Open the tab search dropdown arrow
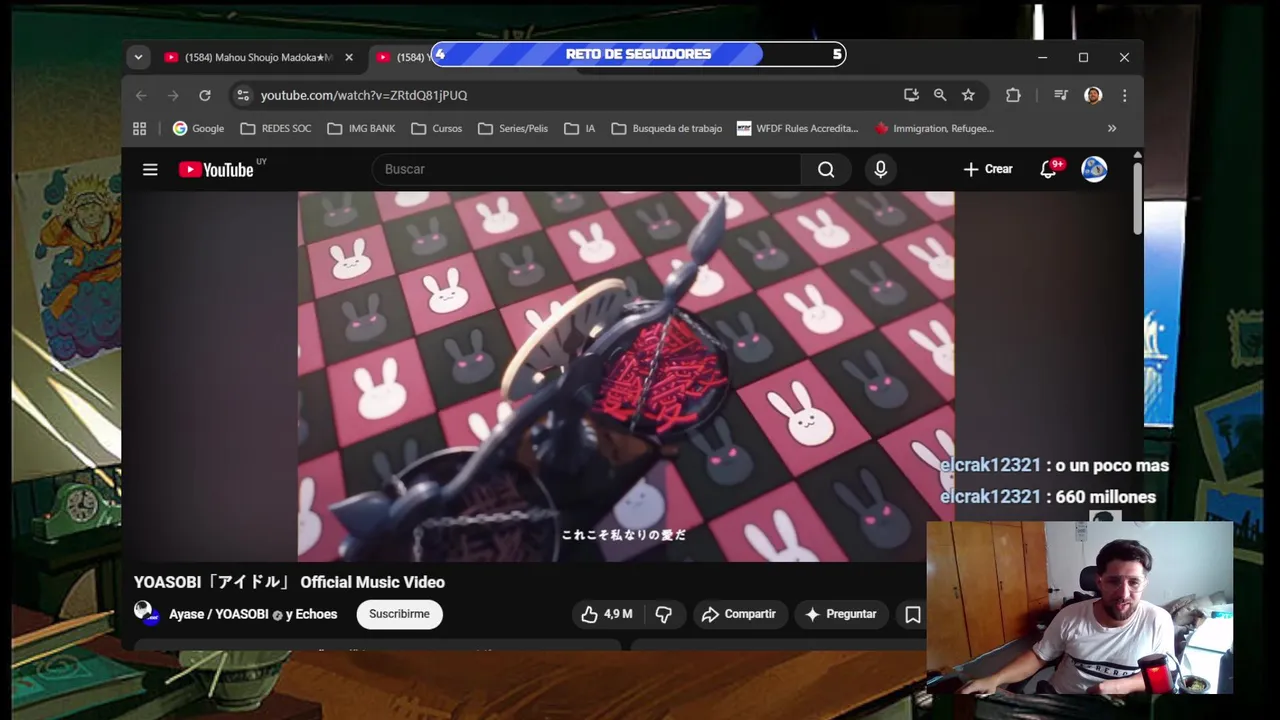Screen dimensions: 1280x720 coord(138,57)
